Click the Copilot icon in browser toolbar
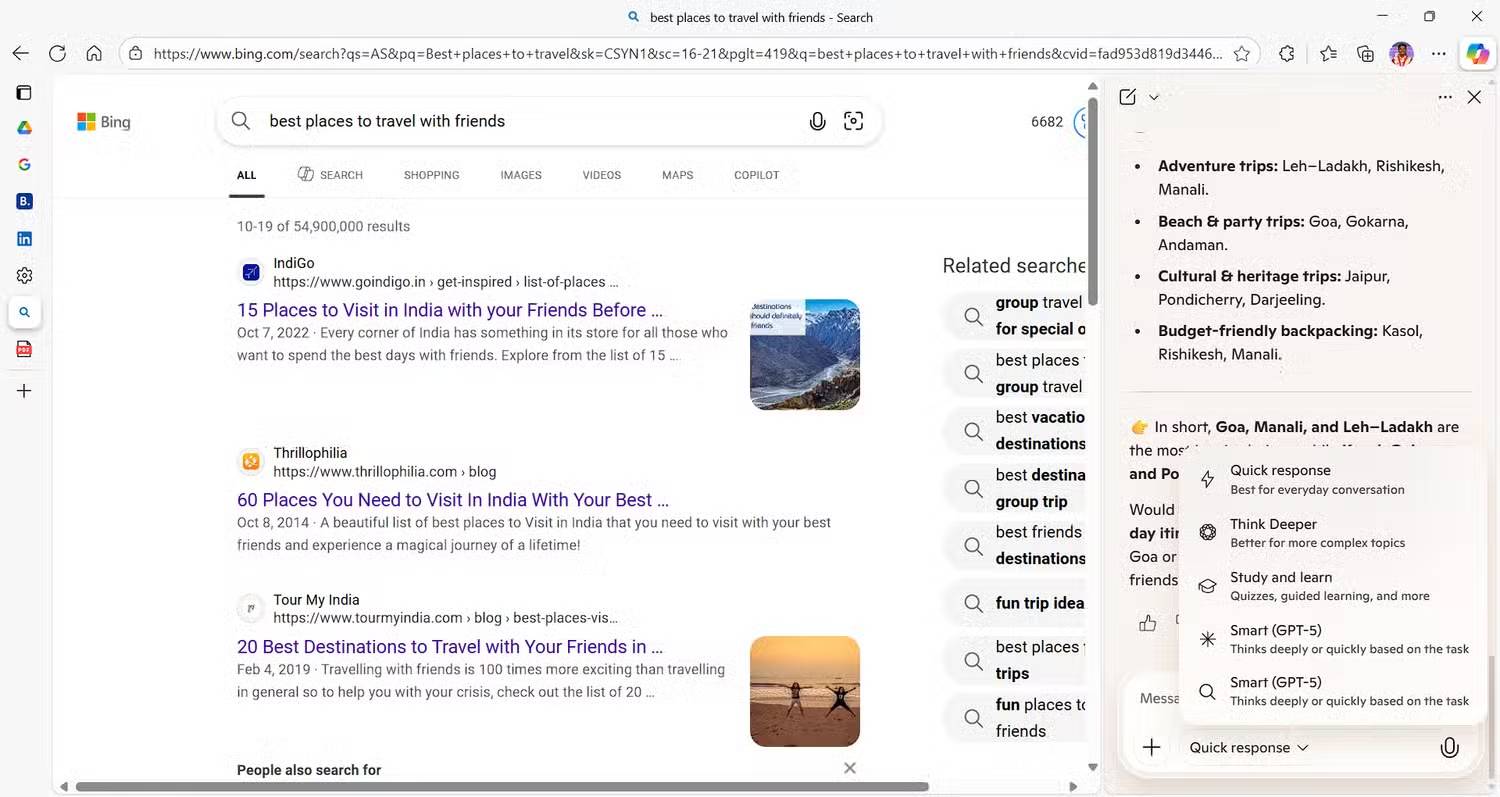 tap(1476, 54)
